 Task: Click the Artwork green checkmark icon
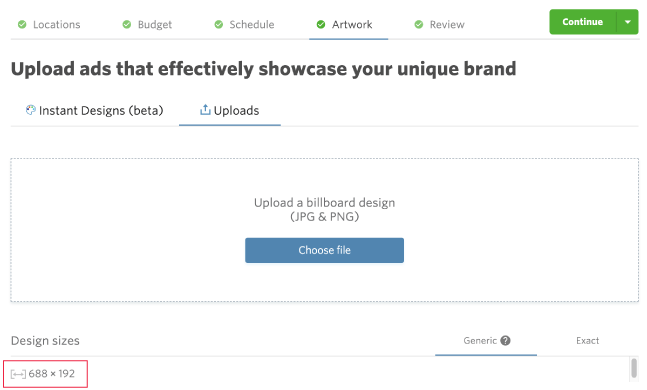click(321, 25)
